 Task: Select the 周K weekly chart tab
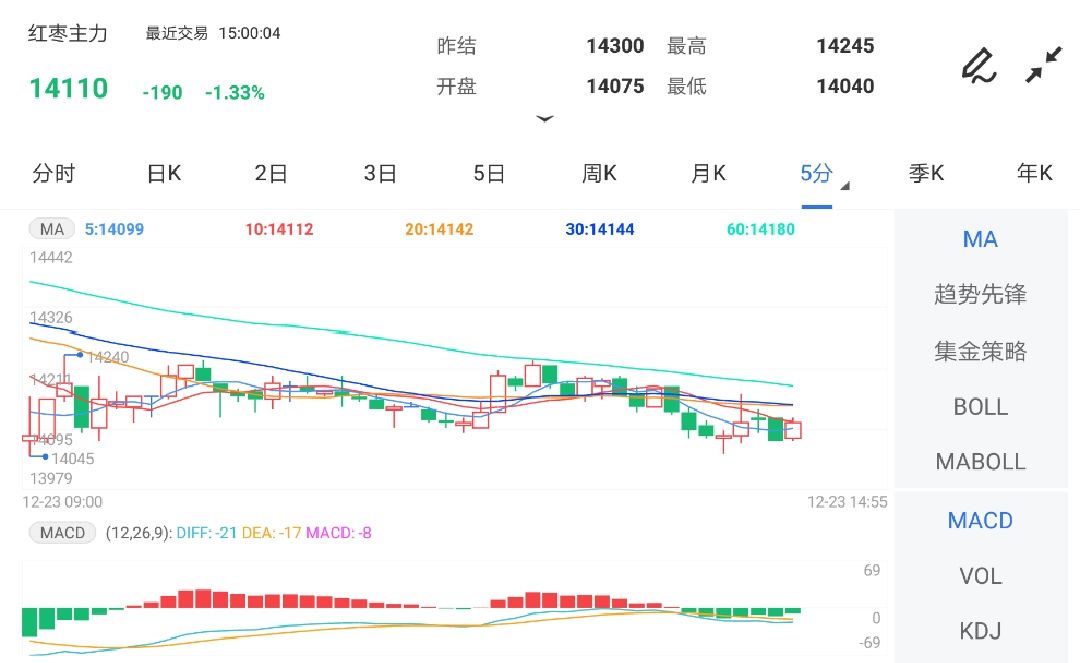597,173
